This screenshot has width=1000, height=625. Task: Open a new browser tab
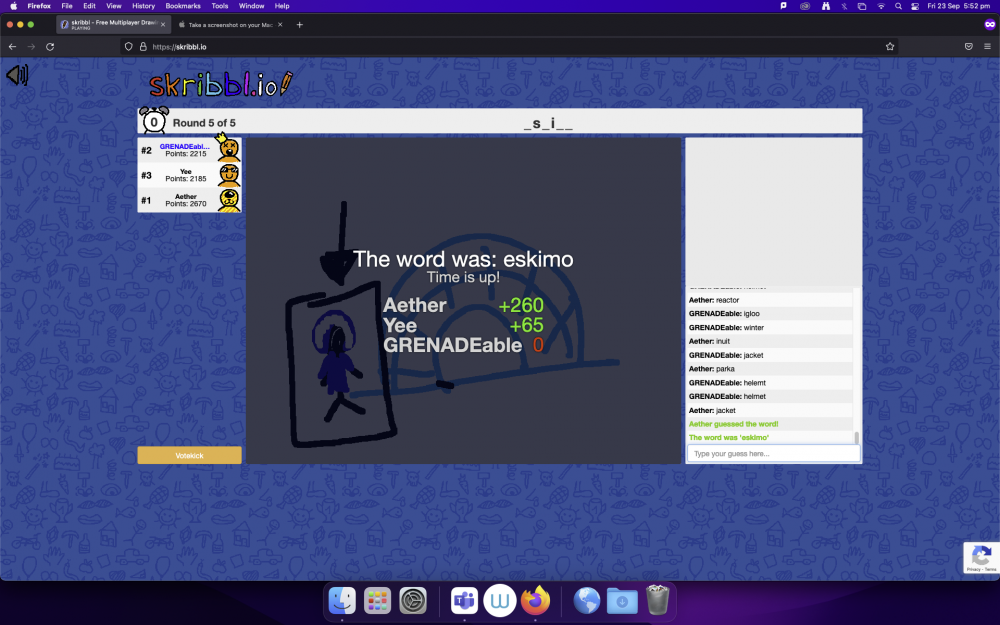[x=300, y=24]
